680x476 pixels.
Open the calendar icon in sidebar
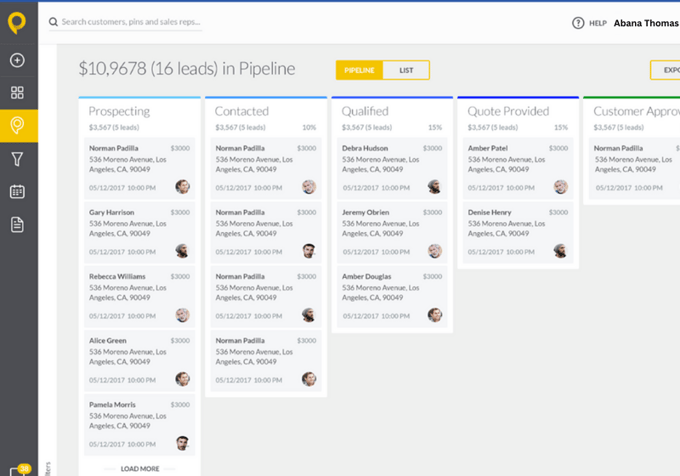point(17,192)
